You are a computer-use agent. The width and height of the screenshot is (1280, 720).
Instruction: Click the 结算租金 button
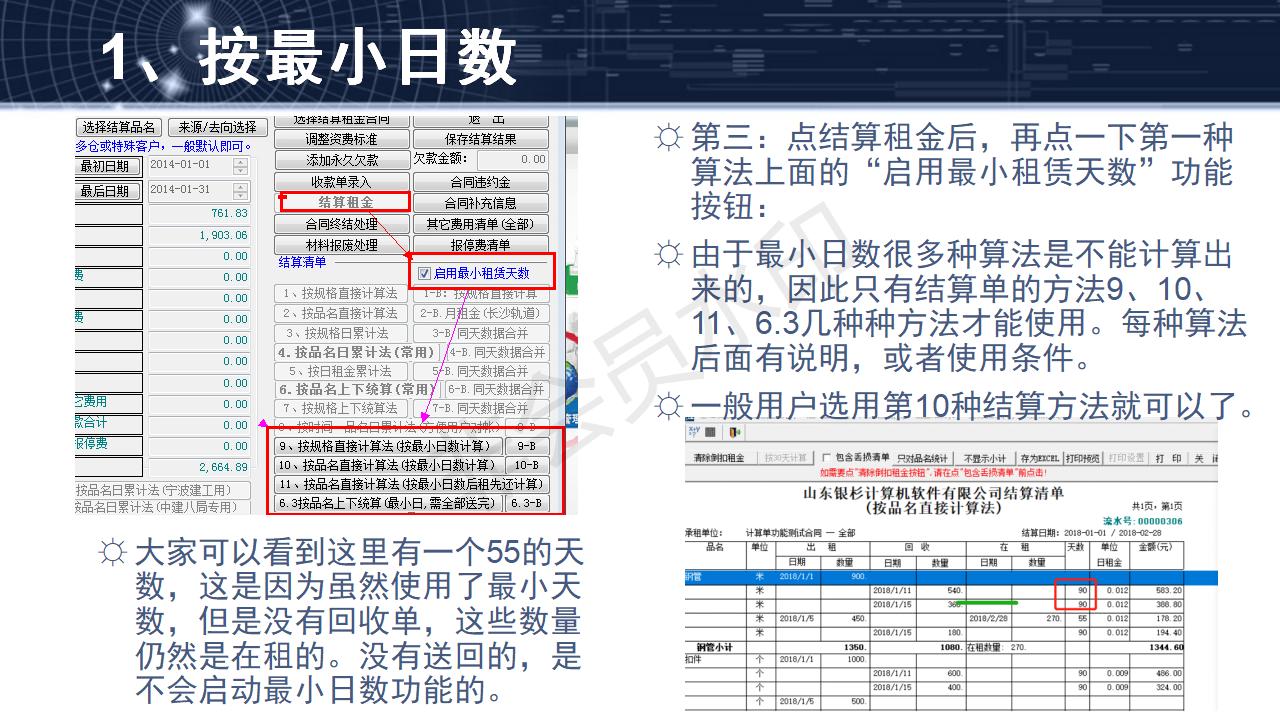pyautogui.click(x=343, y=202)
